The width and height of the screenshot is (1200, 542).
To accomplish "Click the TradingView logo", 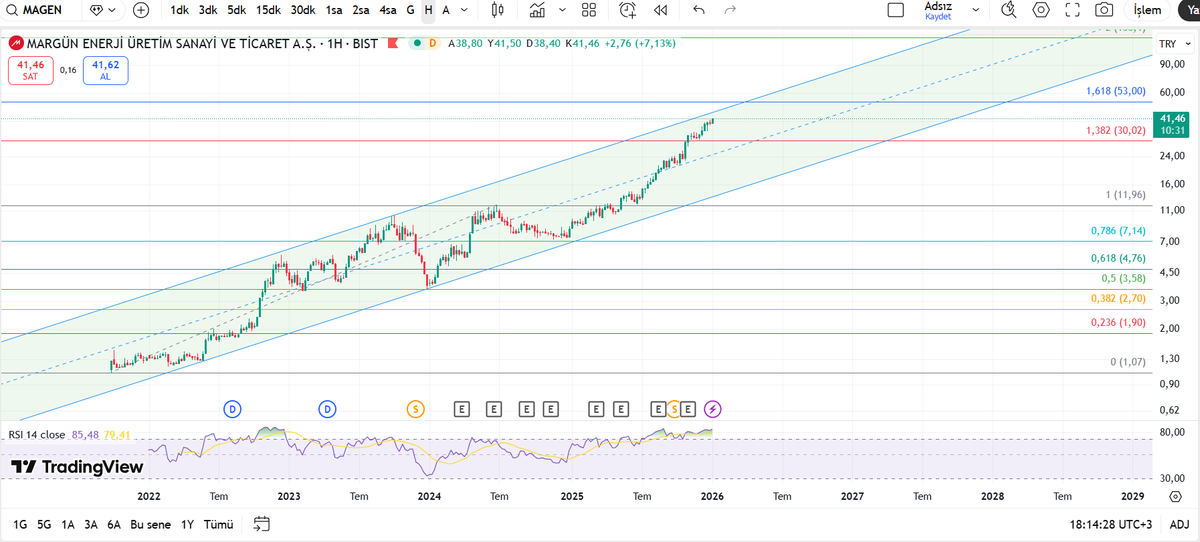I will 78,467.
